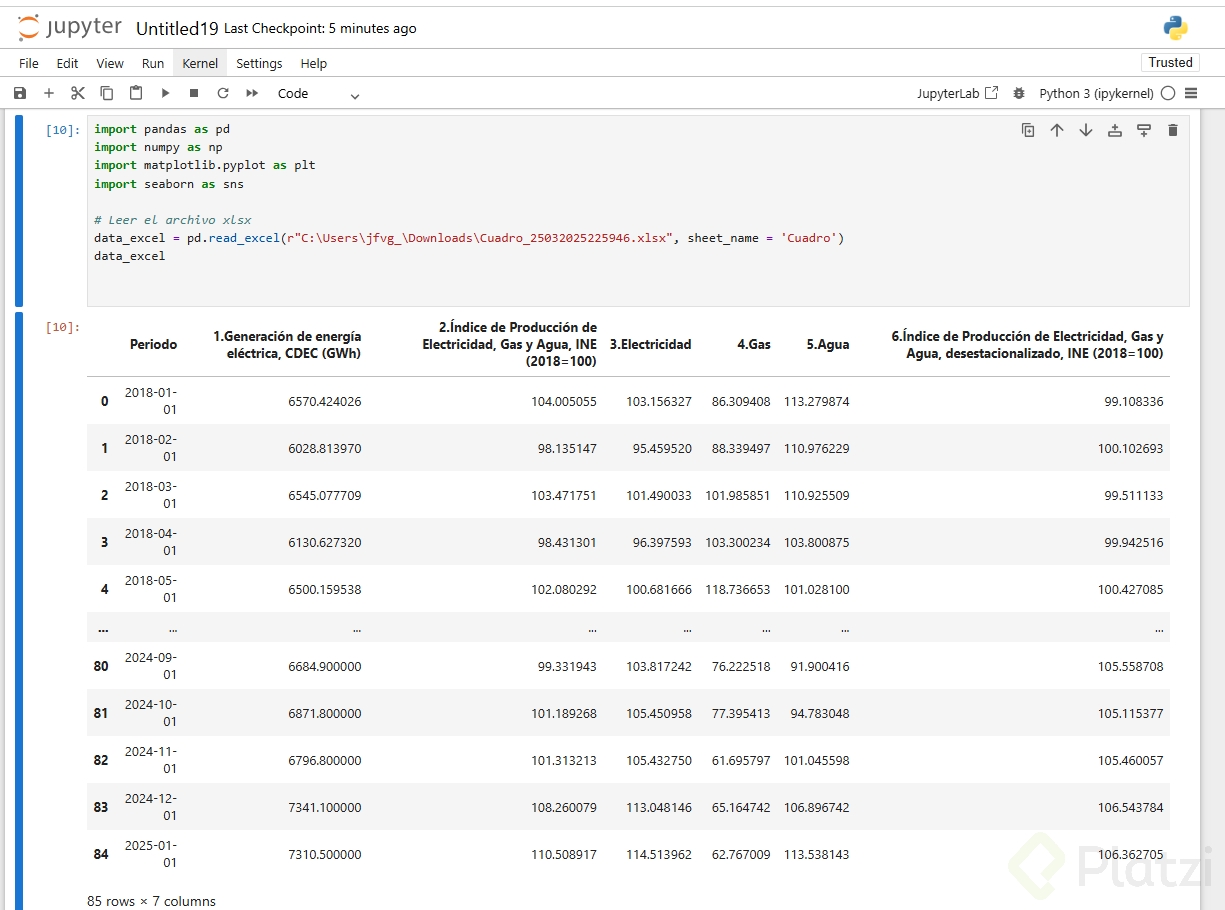1225x910 pixels.
Task: Cut the selected cell with scissors icon
Action: coord(78,93)
